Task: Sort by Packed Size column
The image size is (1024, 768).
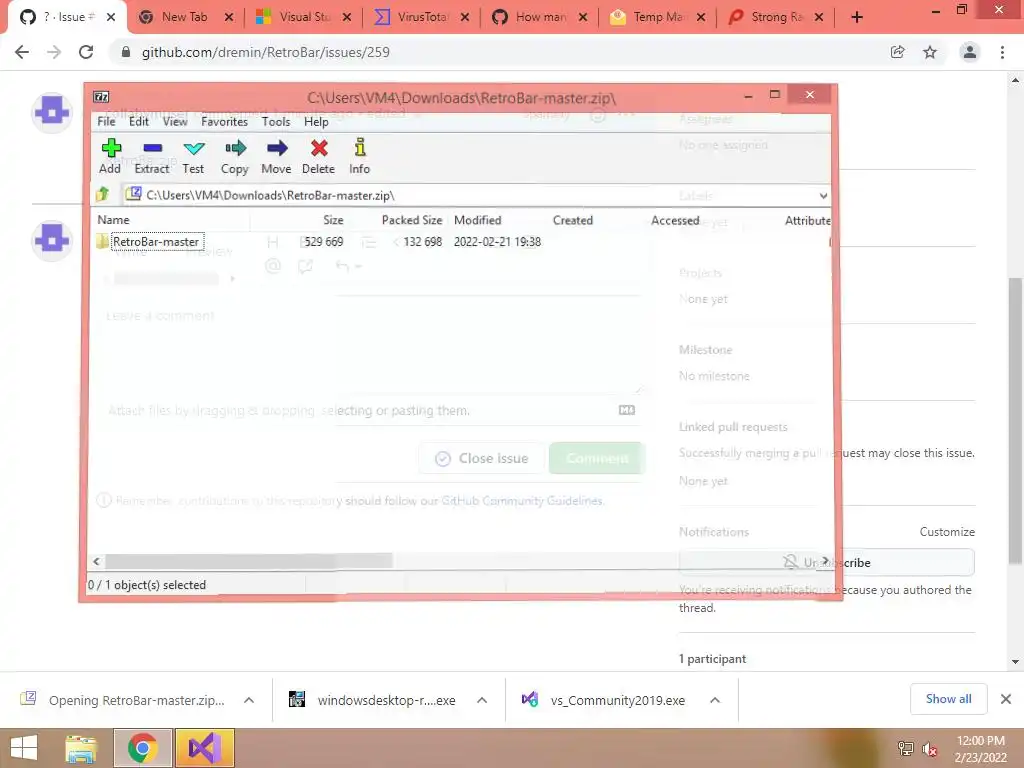Action: point(411,220)
